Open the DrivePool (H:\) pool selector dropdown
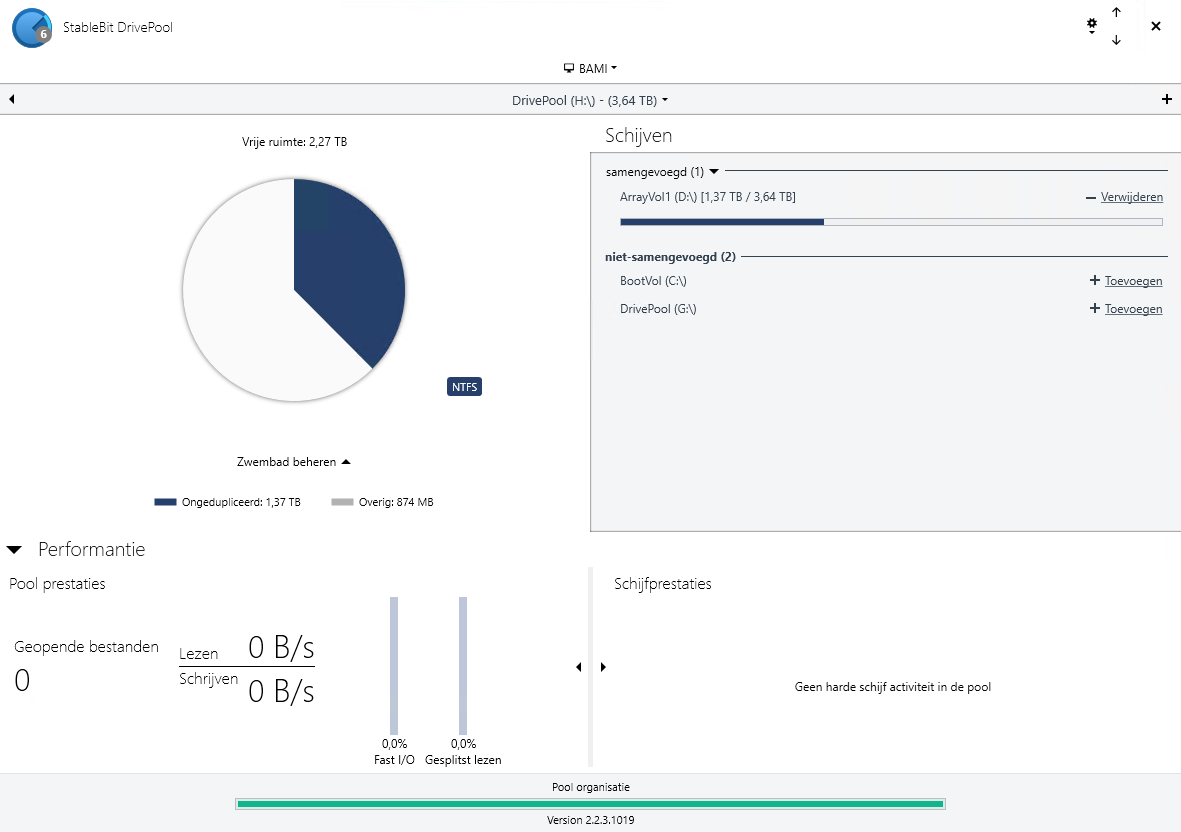 point(590,100)
